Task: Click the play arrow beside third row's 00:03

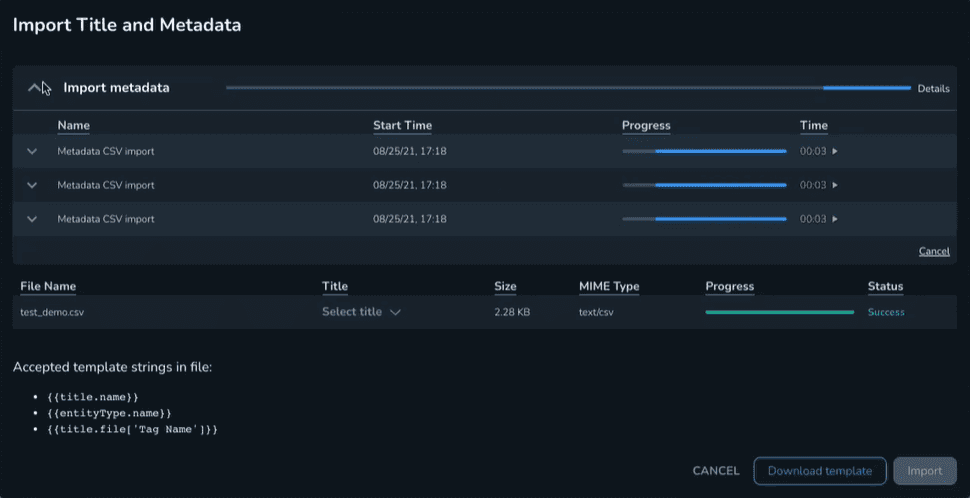Action: [x=835, y=219]
